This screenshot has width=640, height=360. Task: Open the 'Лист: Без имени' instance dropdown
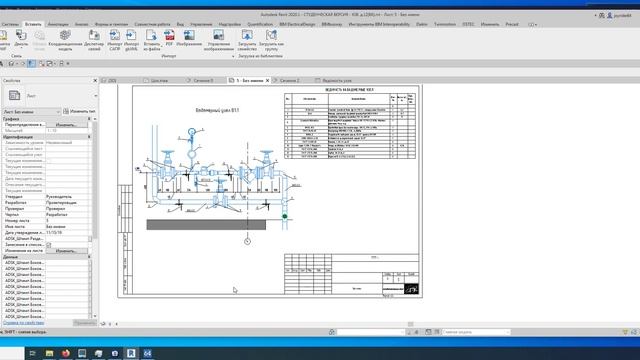click(x=31, y=111)
